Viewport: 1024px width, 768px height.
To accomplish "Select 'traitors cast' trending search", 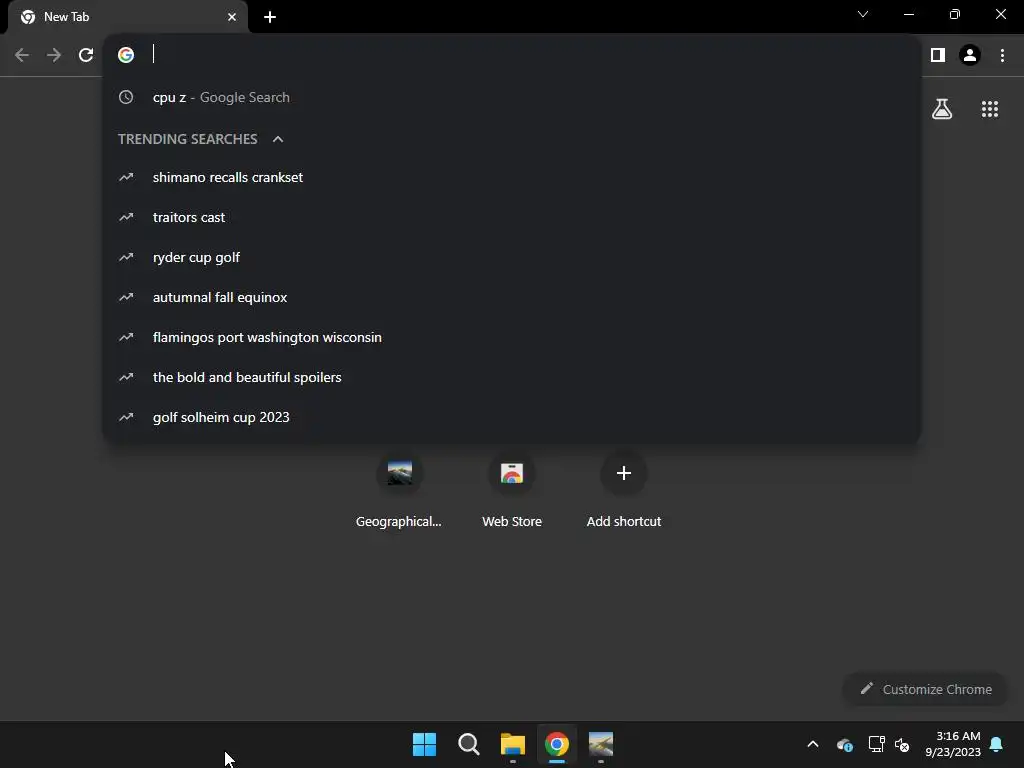I will [x=512, y=217].
